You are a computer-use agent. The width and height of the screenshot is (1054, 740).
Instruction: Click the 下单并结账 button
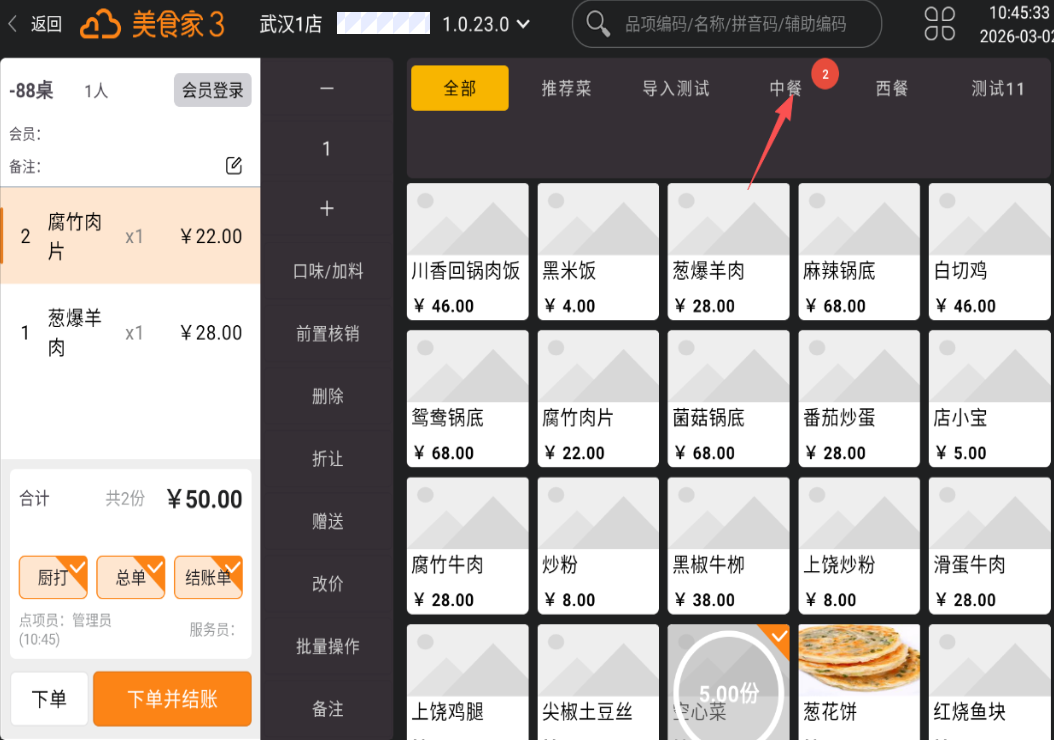172,699
